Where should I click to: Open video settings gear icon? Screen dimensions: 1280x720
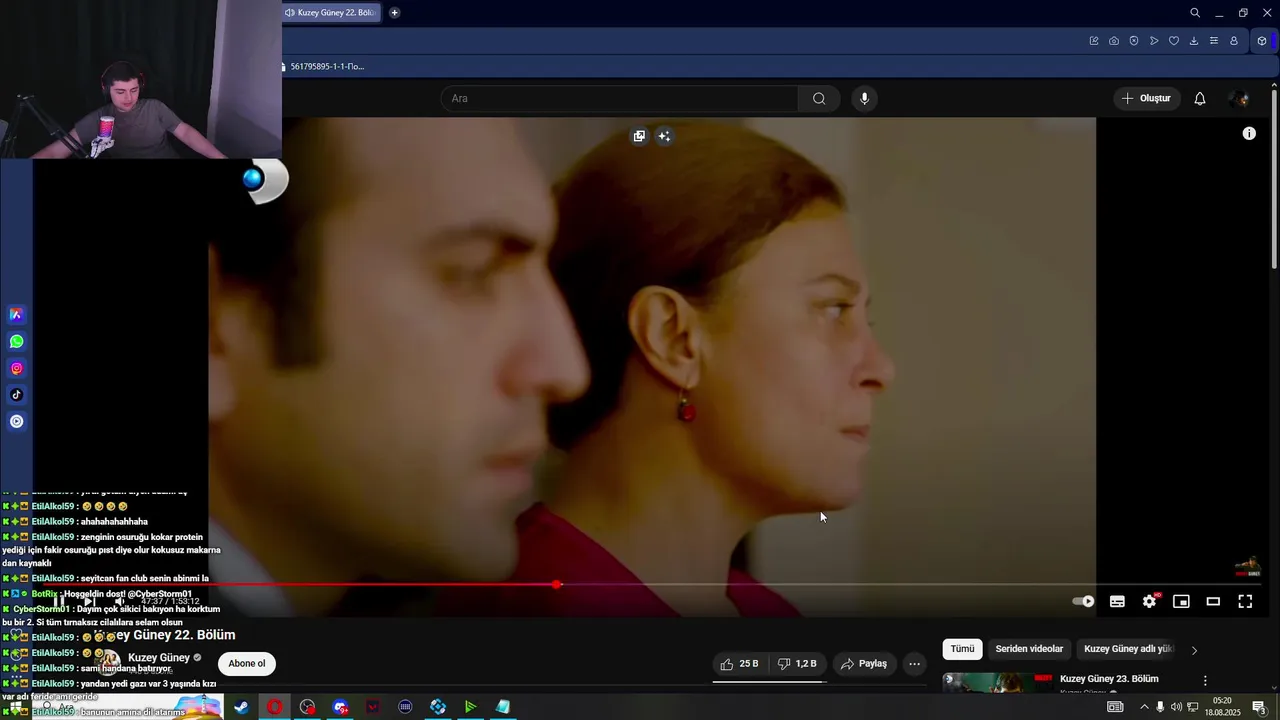(x=1150, y=601)
